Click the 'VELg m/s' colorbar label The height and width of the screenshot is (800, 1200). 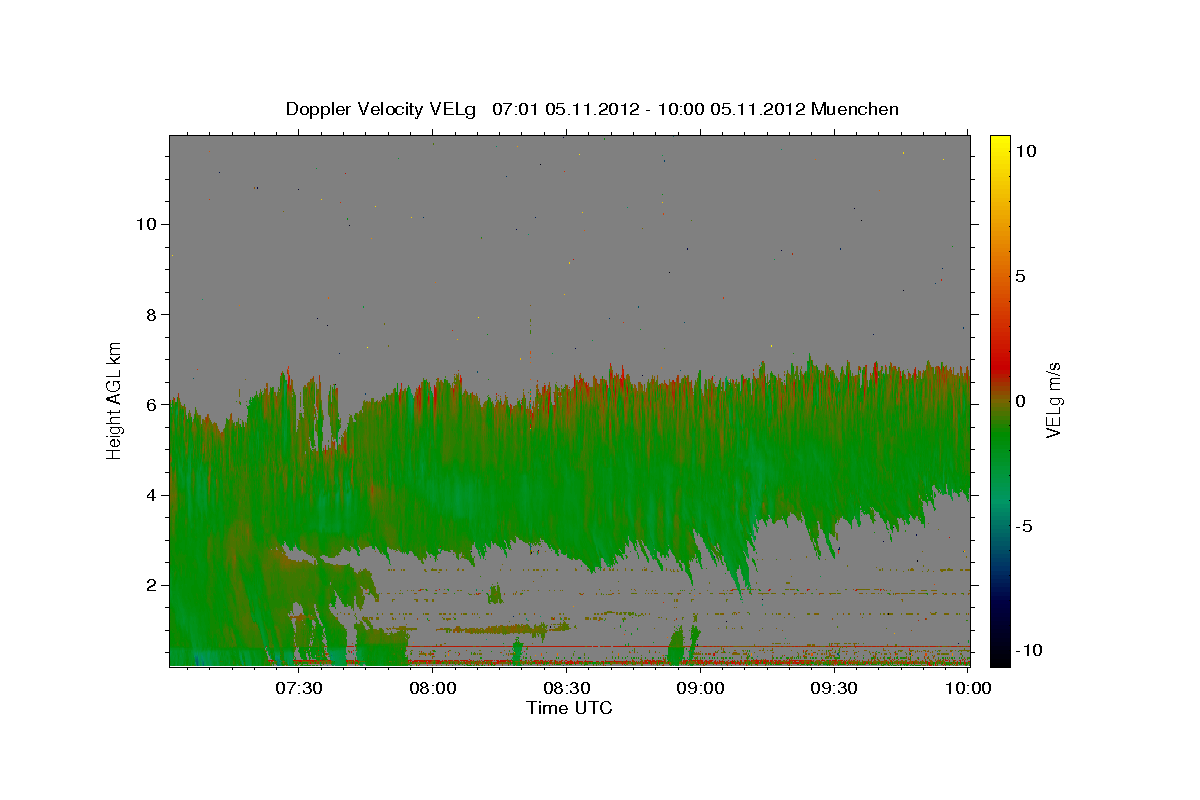pos(1054,400)
